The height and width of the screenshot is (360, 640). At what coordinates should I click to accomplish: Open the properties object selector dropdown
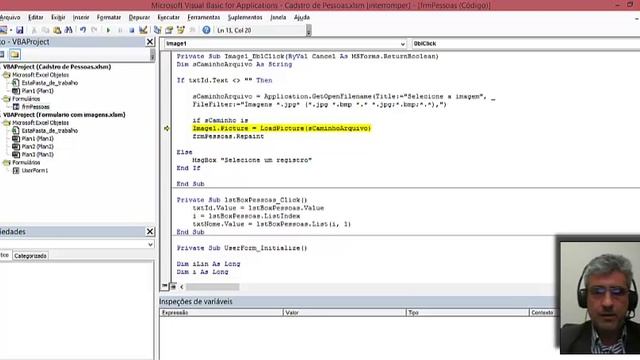click(x=150, y=244)
